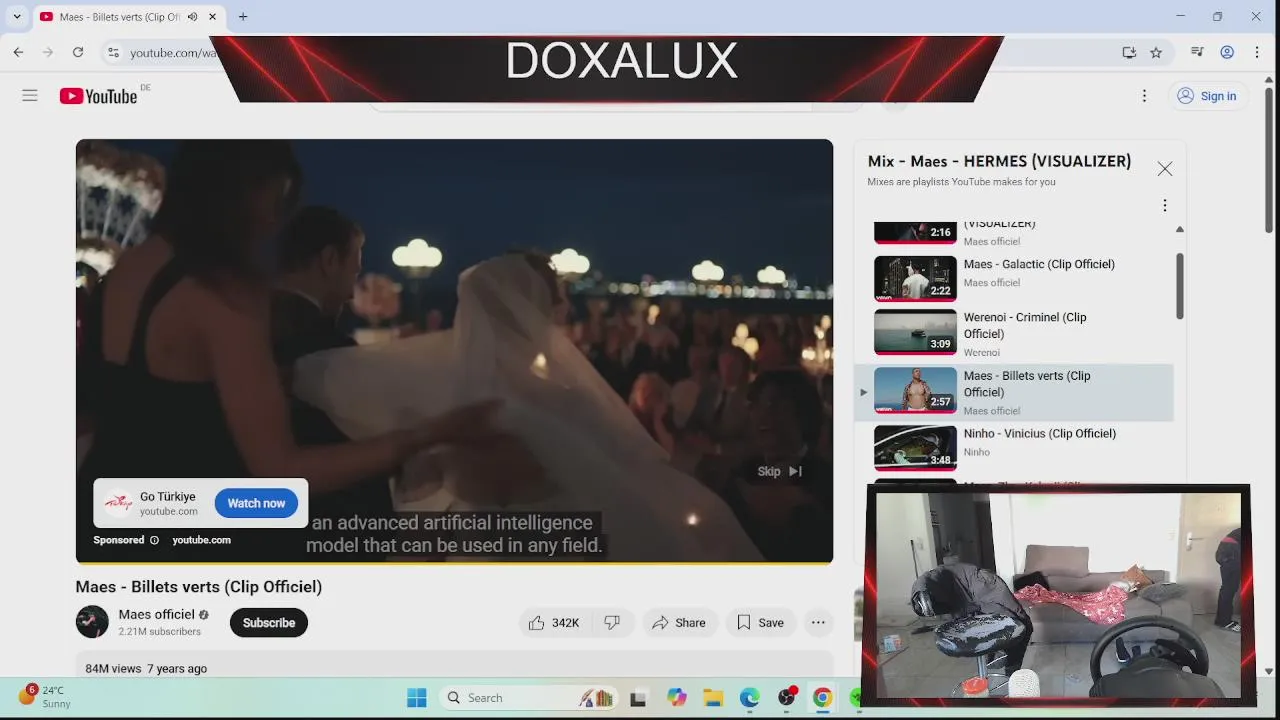
Task: Play Werenoi - Criminel (Clip Officiel) from playlist
Action: (1014, 334)
